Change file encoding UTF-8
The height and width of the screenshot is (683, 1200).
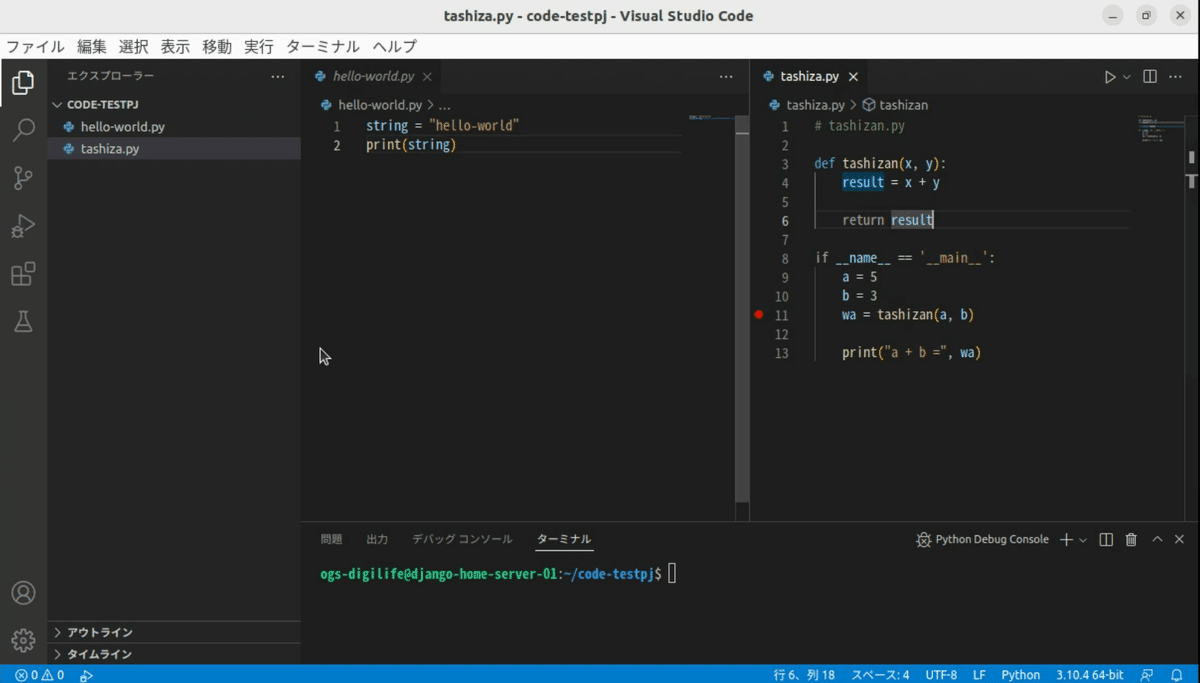(x=941, y=675)
